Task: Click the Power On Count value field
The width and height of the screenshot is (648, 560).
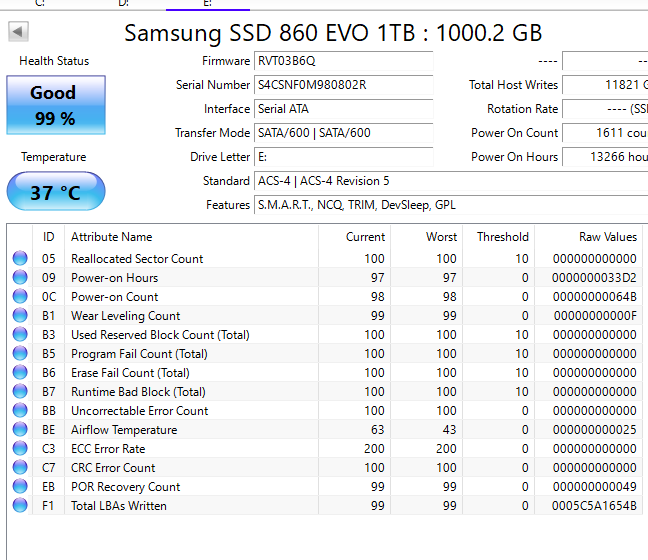Action: coord(605,133)
